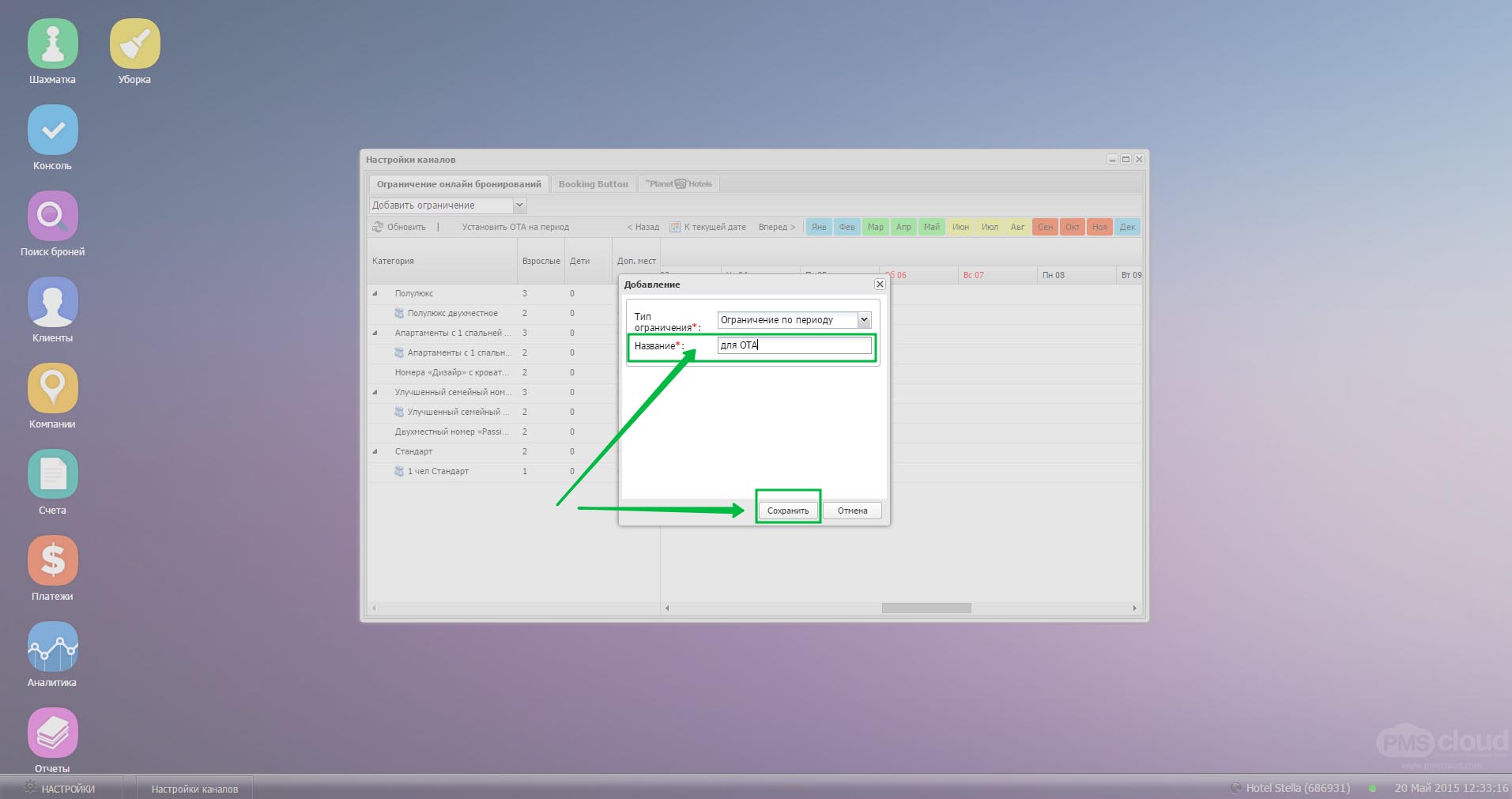Viewport: 1512px width, 799px height.
Task: Click Hotel Stella (686931) in status bar
Action: pyautogui.click(x=1298, y=788)
